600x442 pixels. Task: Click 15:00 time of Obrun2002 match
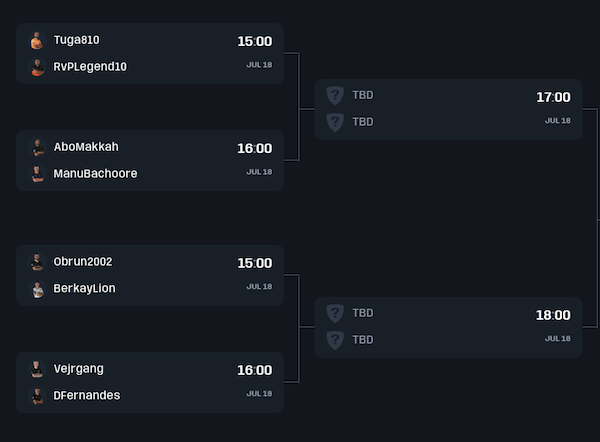click(x=254, y=264)
